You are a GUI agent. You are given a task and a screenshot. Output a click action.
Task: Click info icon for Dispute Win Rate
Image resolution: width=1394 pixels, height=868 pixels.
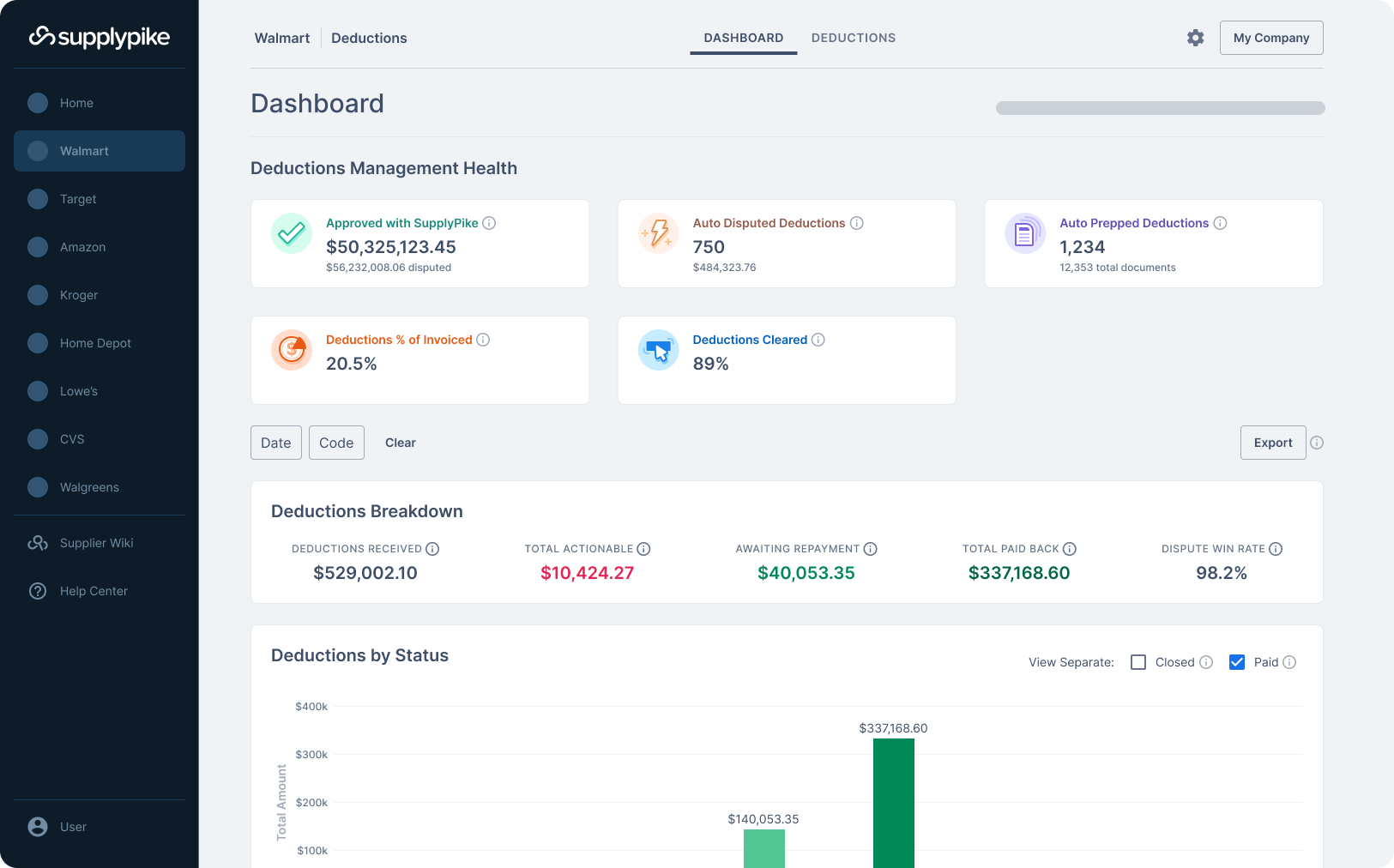click(x=1276, y=549)
